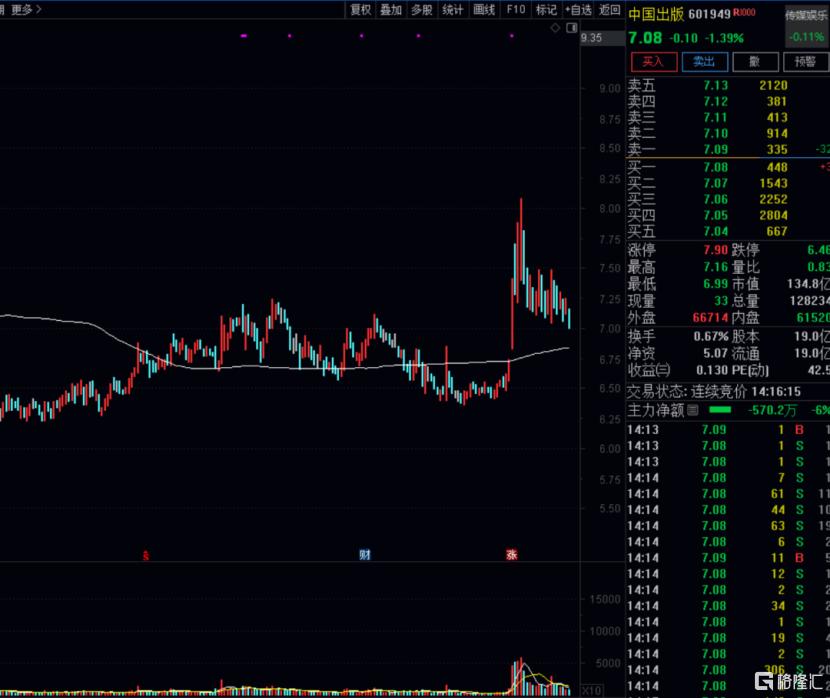The width and height of the screenshot is (830, 698).
Task: Expand the 更多 menu chevron
Action: click(39, 9)
